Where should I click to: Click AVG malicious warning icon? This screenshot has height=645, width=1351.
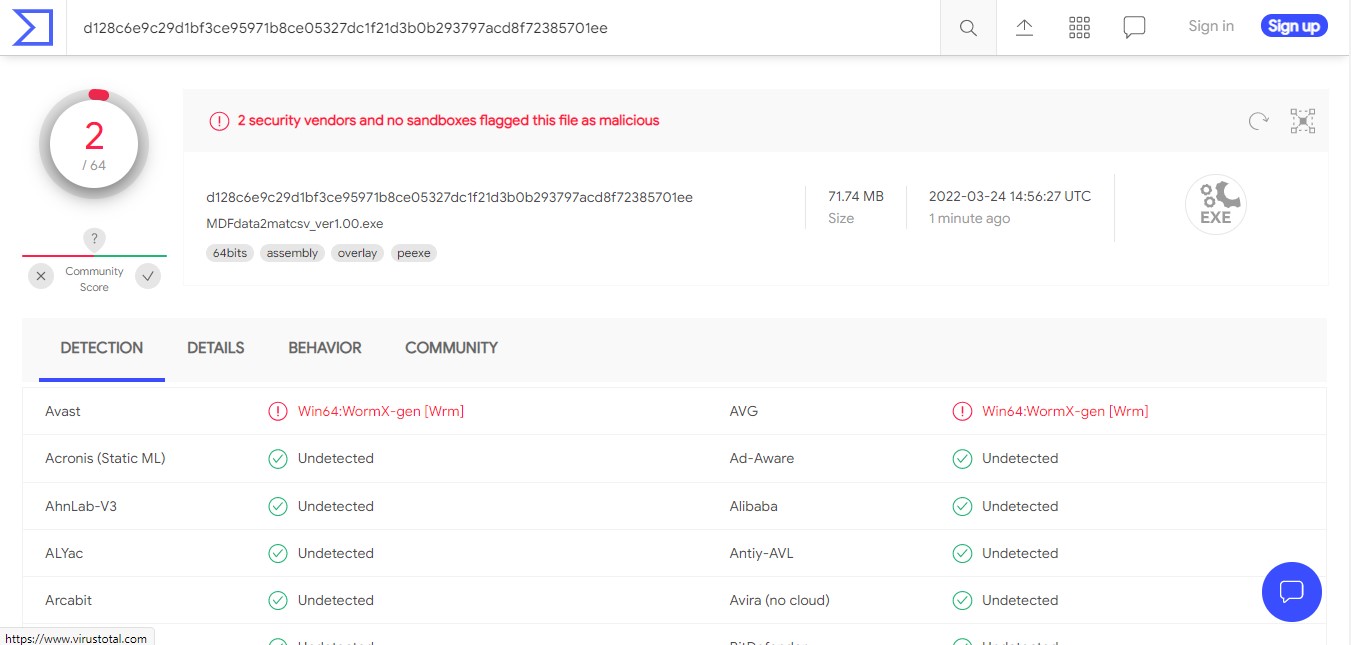coord(962,411)
